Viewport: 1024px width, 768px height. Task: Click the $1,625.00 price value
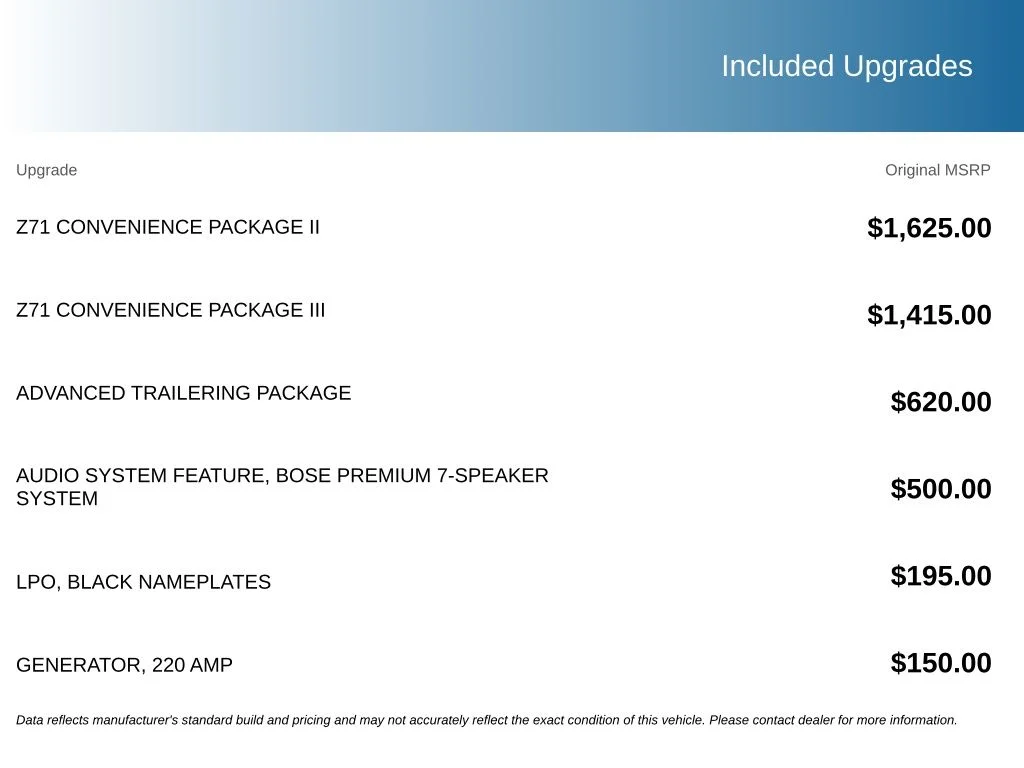[929, 228]
